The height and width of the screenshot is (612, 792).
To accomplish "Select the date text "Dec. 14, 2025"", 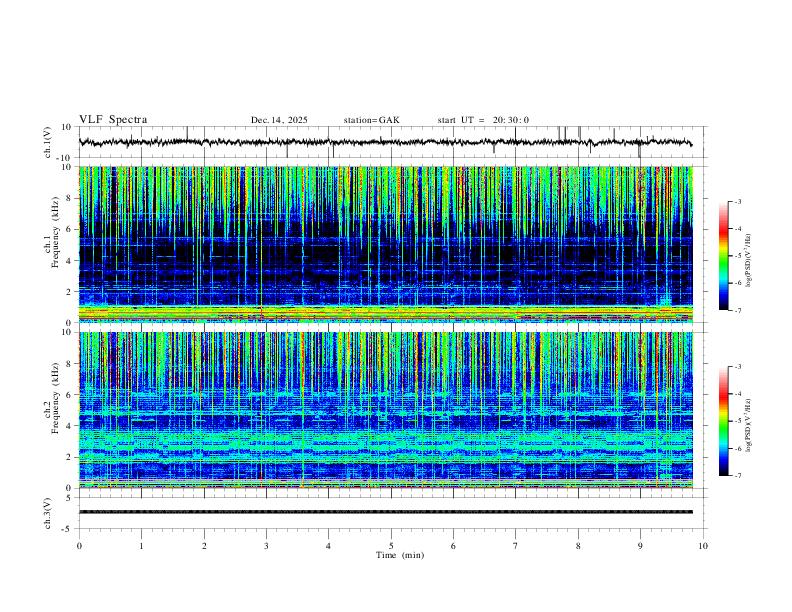I will point(279,120).
